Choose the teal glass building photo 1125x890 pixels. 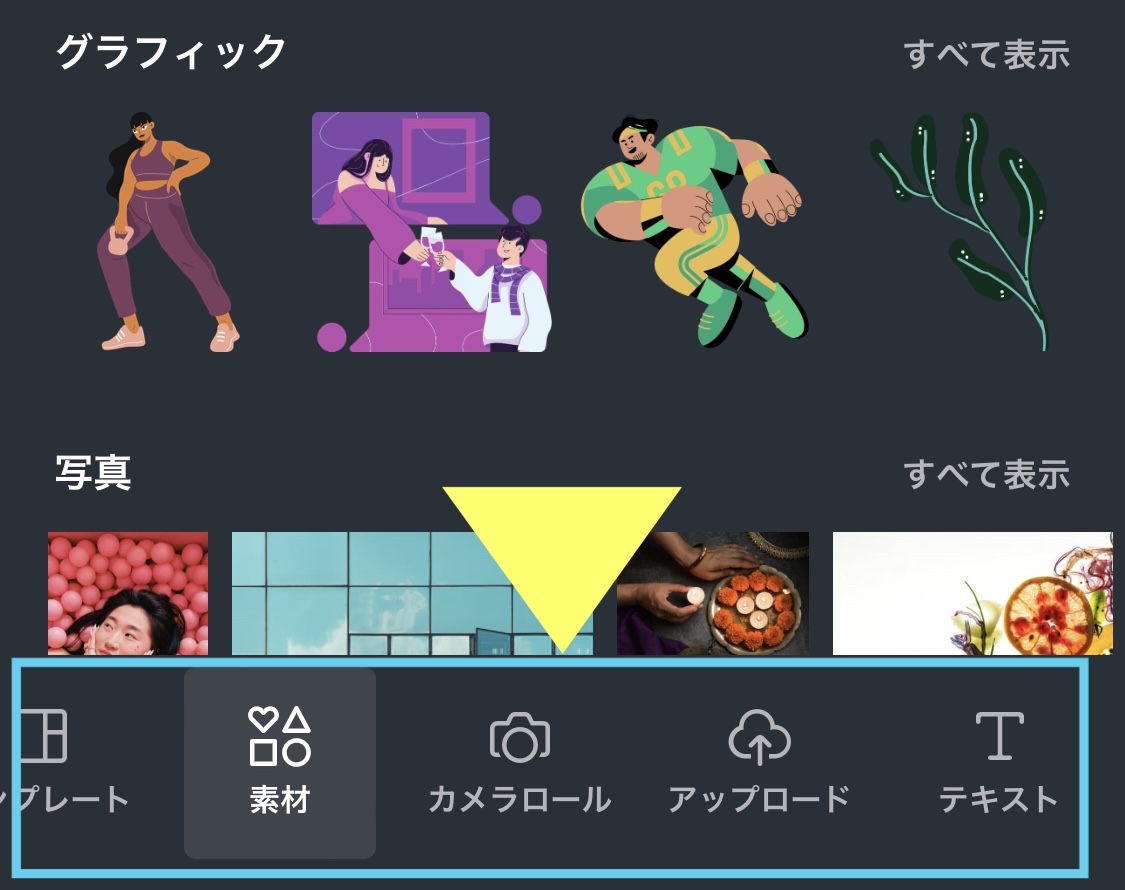point(412,593)
